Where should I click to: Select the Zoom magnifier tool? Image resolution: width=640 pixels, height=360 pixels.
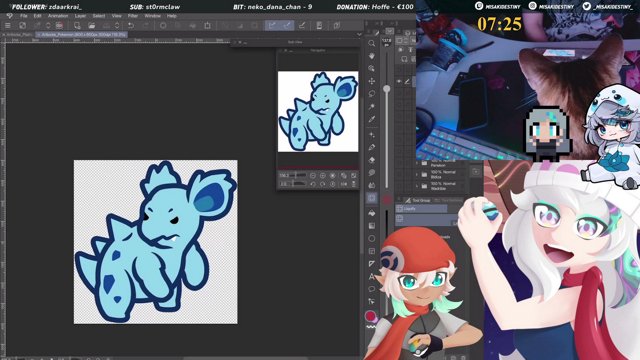(371, 43)
